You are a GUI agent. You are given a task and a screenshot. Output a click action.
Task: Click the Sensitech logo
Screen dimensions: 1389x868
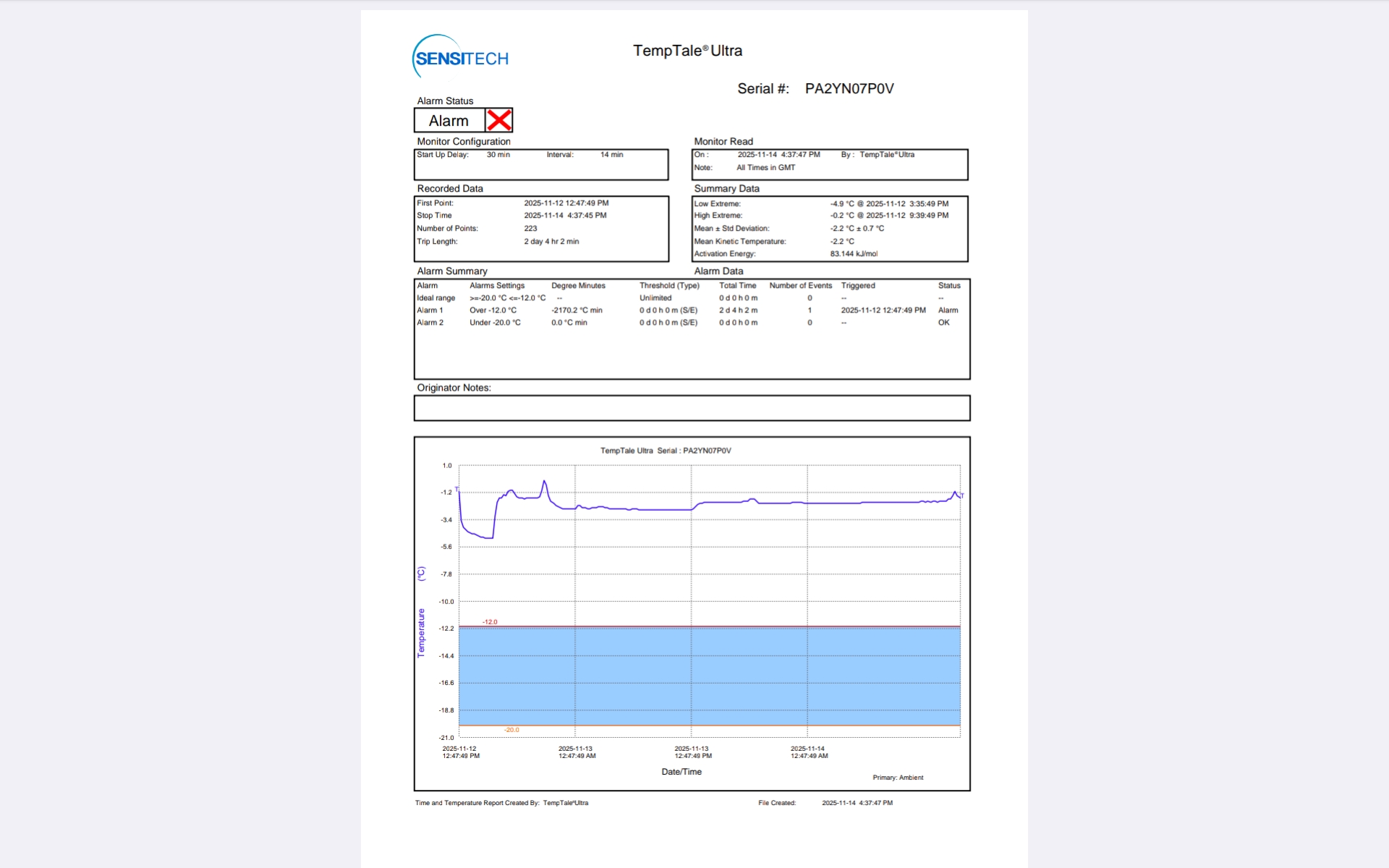click(x=460, y=58)
